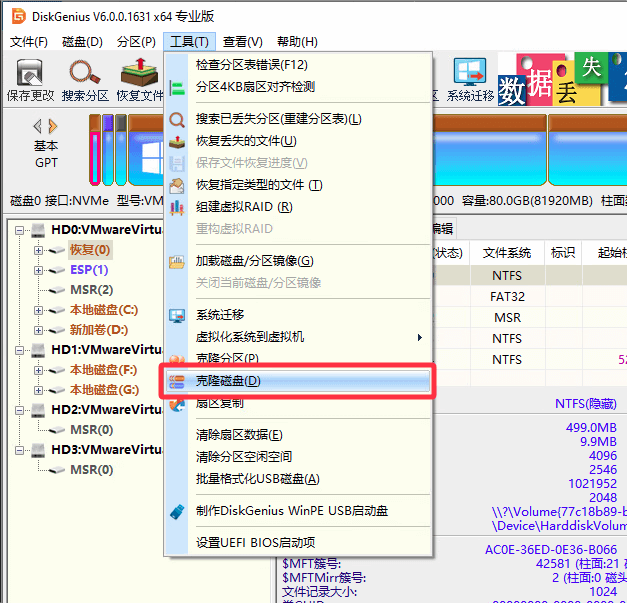This screenshot has width=627, height=603.
Task: Open the 恢复文件 recover files toolbar icon
Action: tap(140, 80)
